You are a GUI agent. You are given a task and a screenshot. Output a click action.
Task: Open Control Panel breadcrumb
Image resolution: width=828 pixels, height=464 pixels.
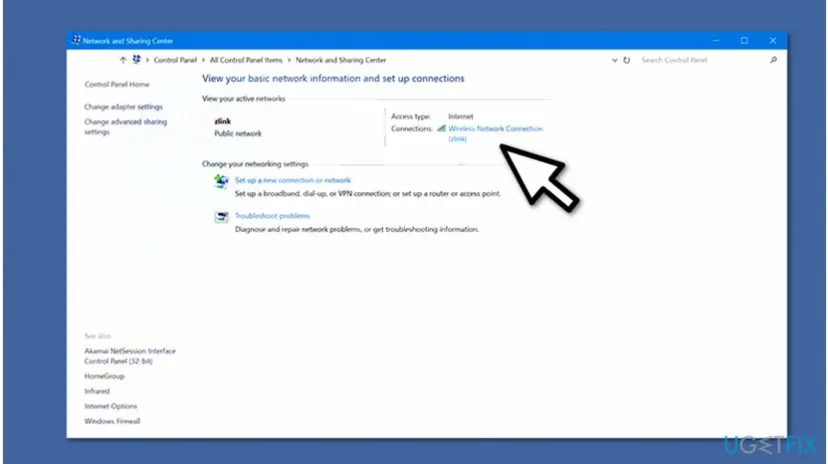click(175, 60)
